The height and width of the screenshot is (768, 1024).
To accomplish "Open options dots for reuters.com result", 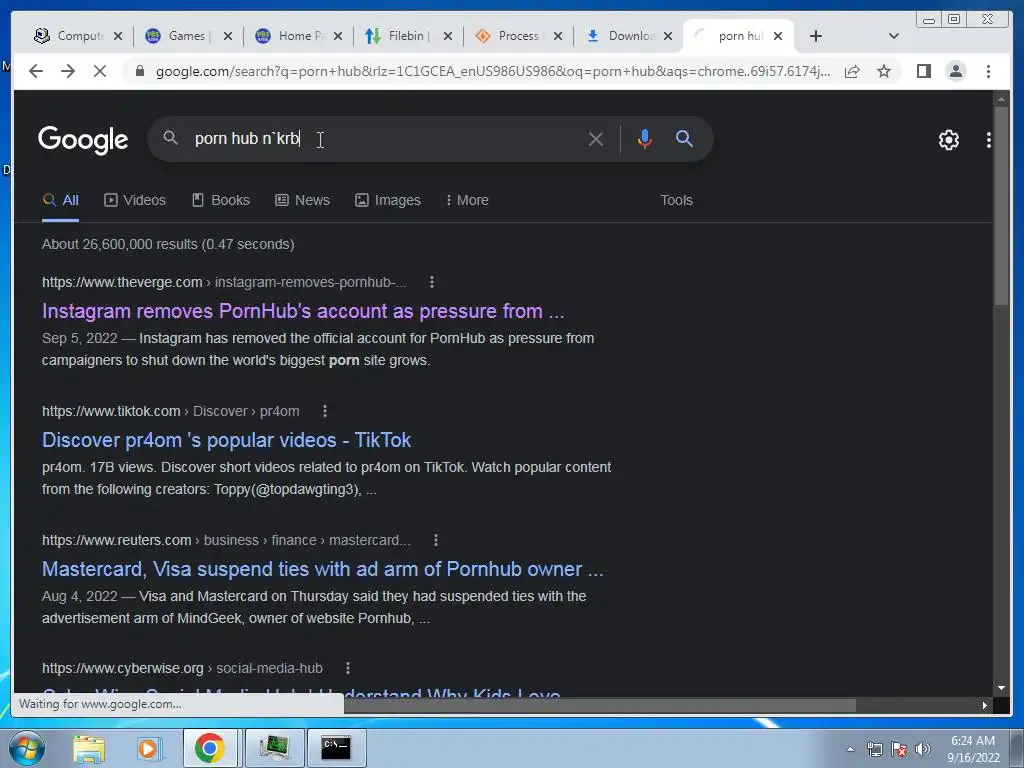I will [x=436, y=541].
